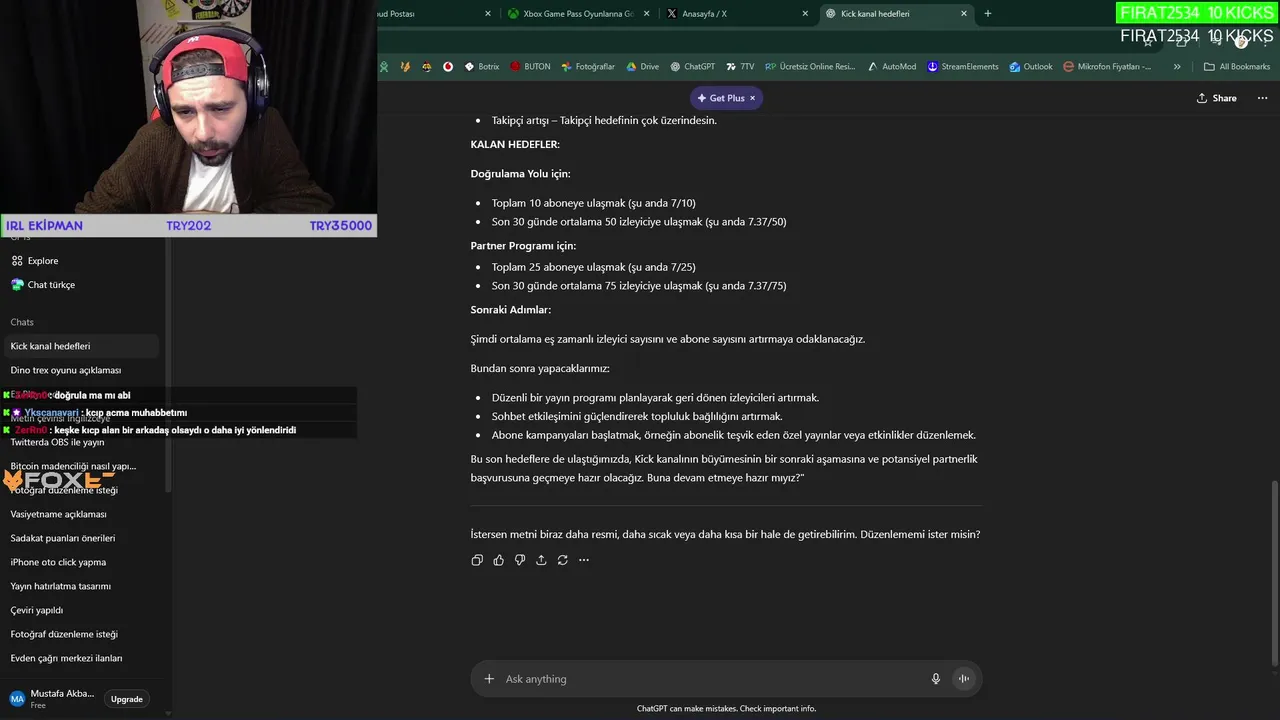The width and height of the screenshot is (1280, 720).
Task: Close the Anasayfa / X tab
Action: [x=805, y=14]
